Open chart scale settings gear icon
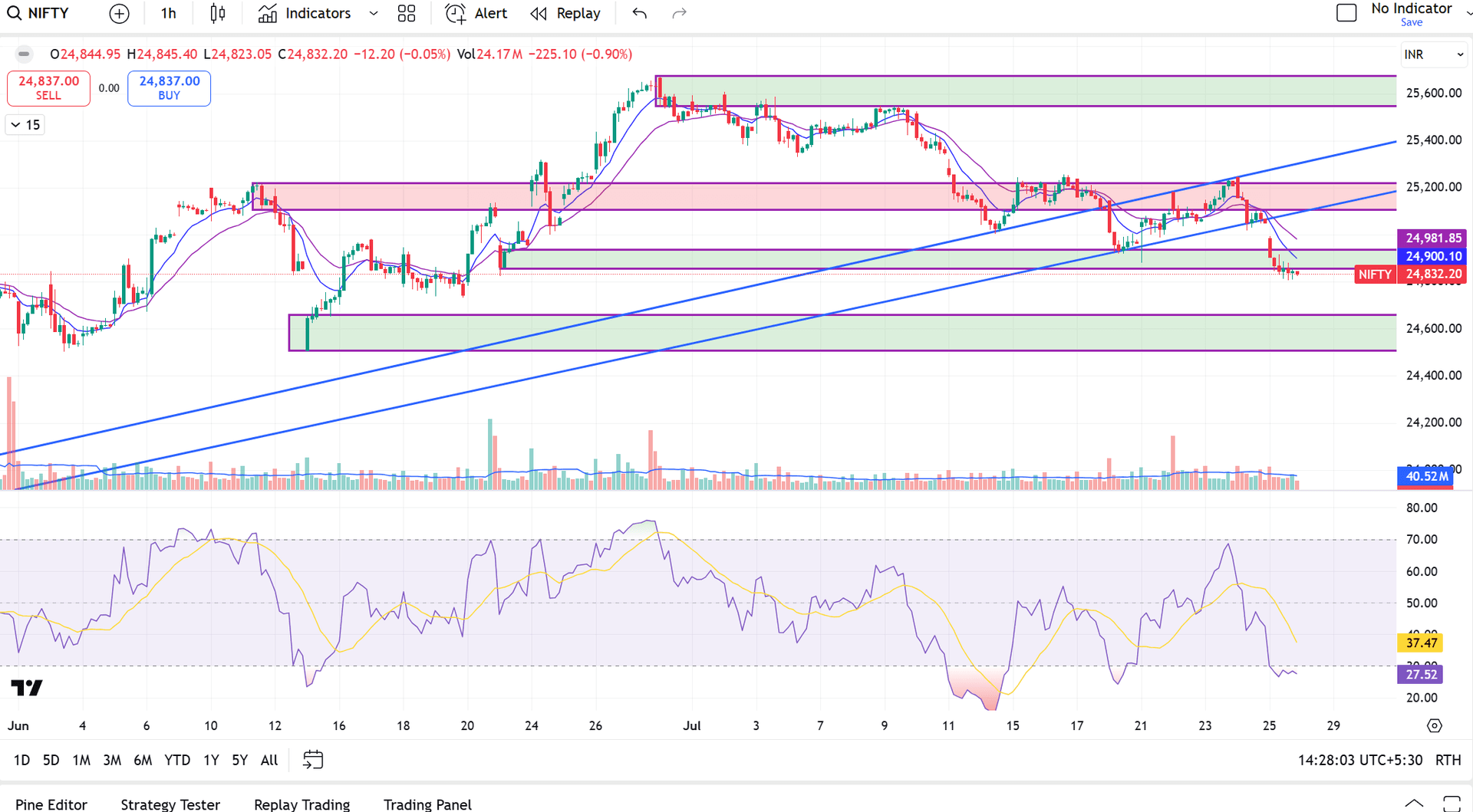The width and height of the screenshot is (1473, 812). coord(1435,725)
